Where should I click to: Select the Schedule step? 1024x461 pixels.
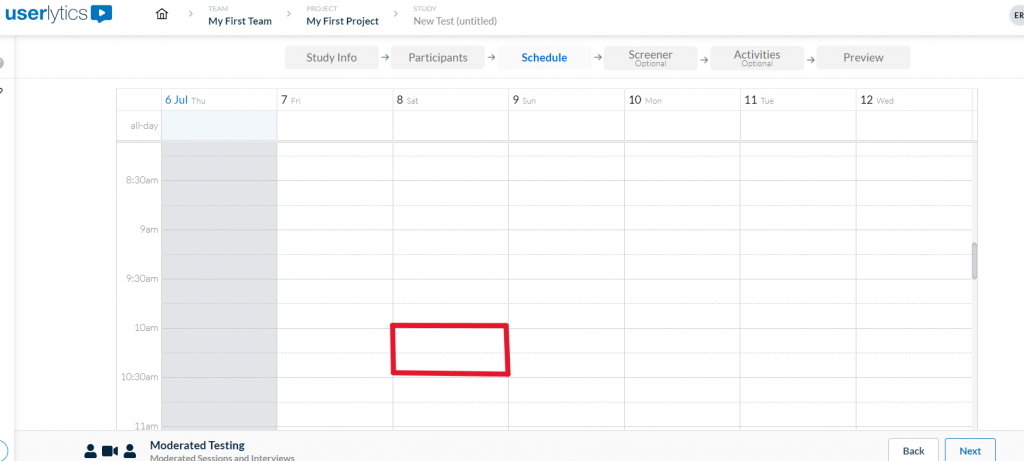pyautogui.click(x=544, y=58)
